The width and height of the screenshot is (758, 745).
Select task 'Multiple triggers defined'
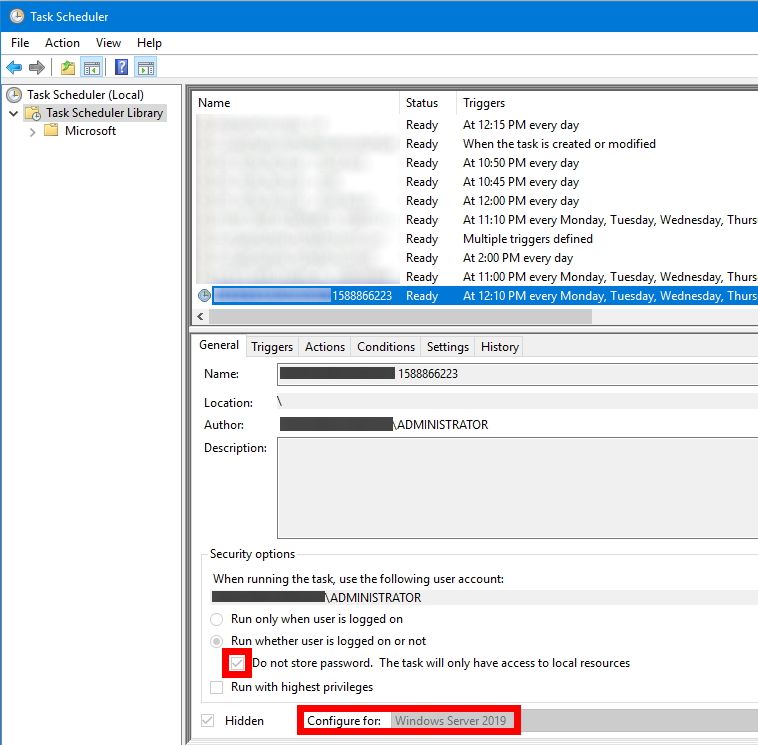click(477, 239)
